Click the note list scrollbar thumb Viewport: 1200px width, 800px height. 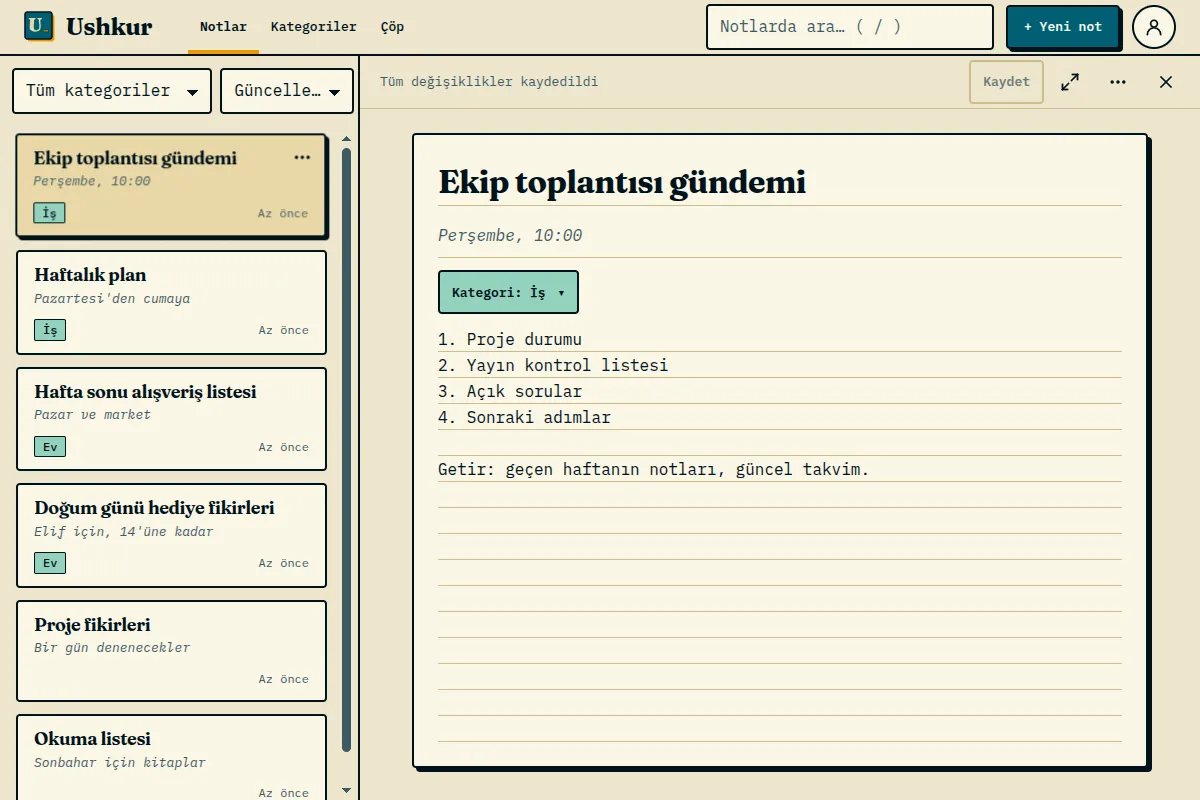tap(346, 449)
